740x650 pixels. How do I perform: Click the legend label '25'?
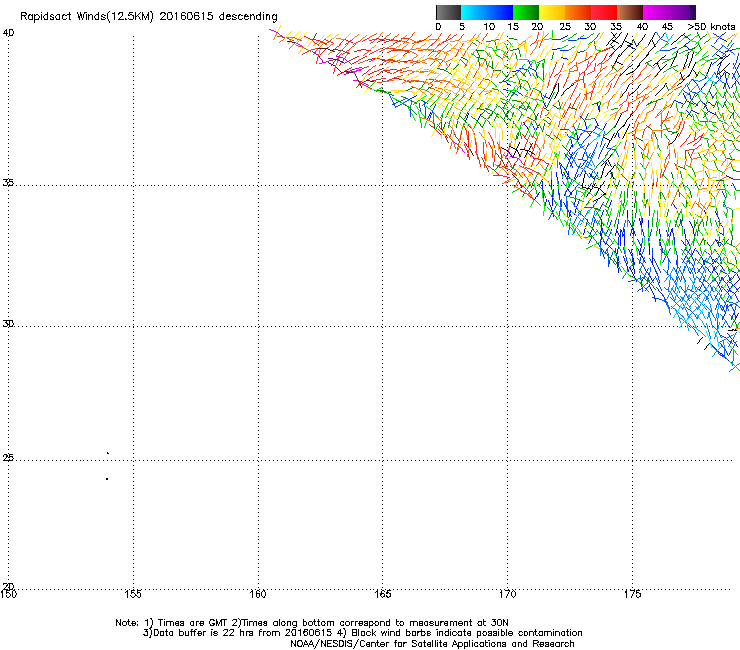pos(565,27)
